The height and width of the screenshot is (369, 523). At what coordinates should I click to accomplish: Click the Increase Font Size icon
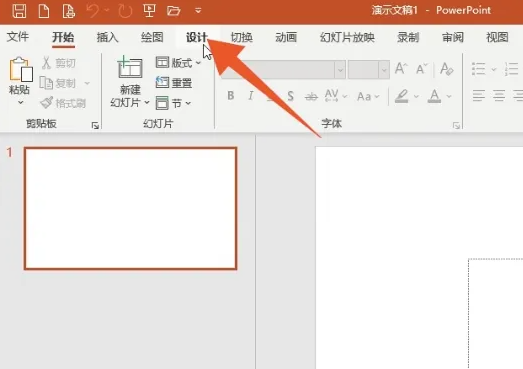(401, 69)
